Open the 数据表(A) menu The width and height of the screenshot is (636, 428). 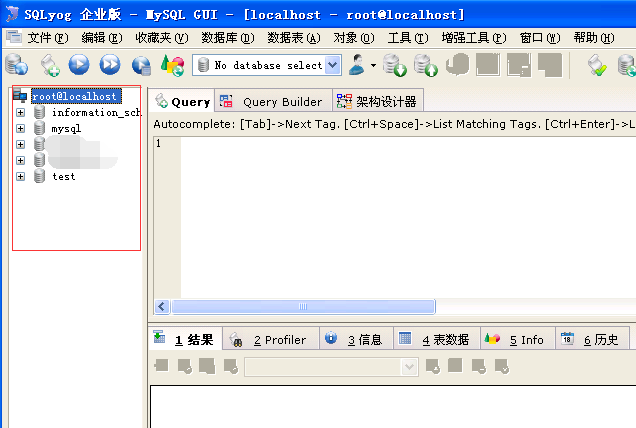[x=294, y=38]
